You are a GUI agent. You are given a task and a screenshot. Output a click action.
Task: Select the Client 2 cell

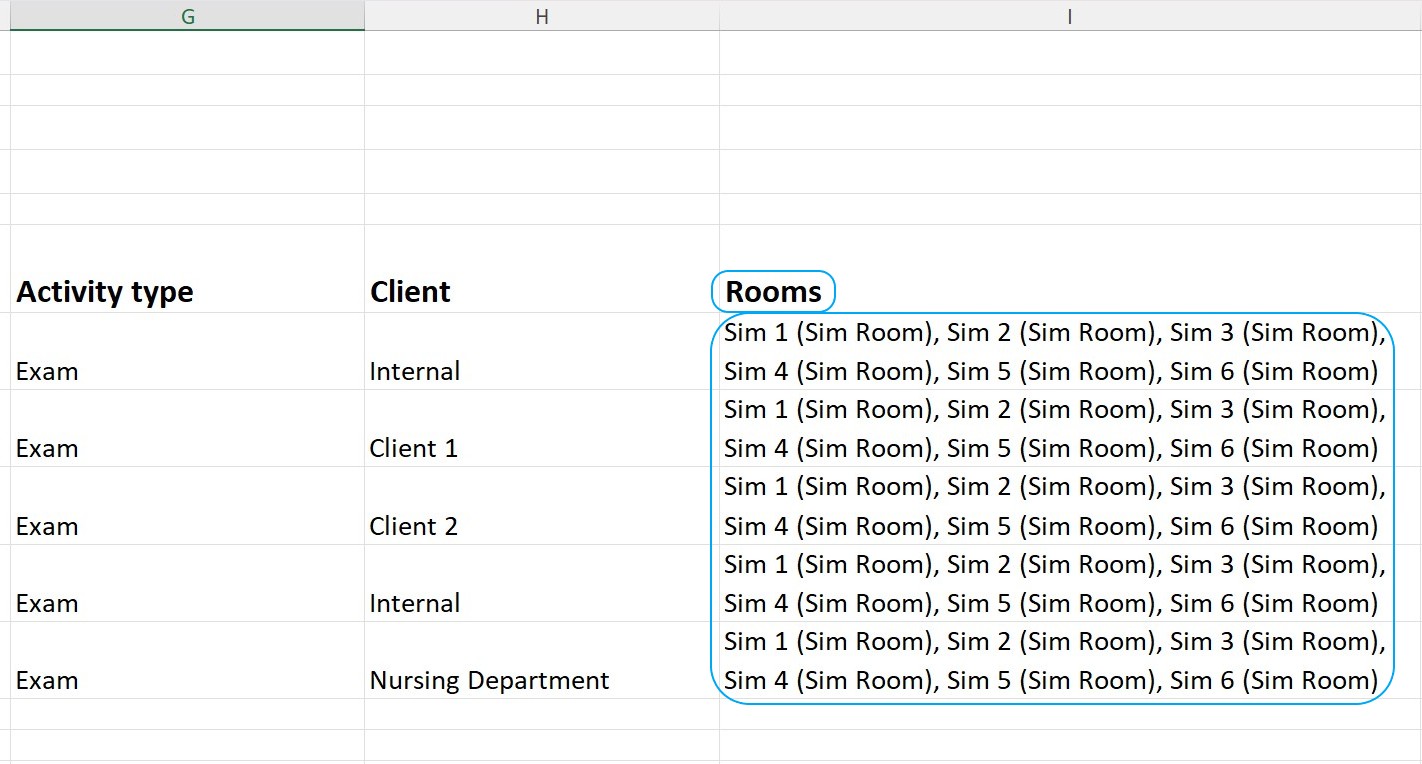click(542, 506)
